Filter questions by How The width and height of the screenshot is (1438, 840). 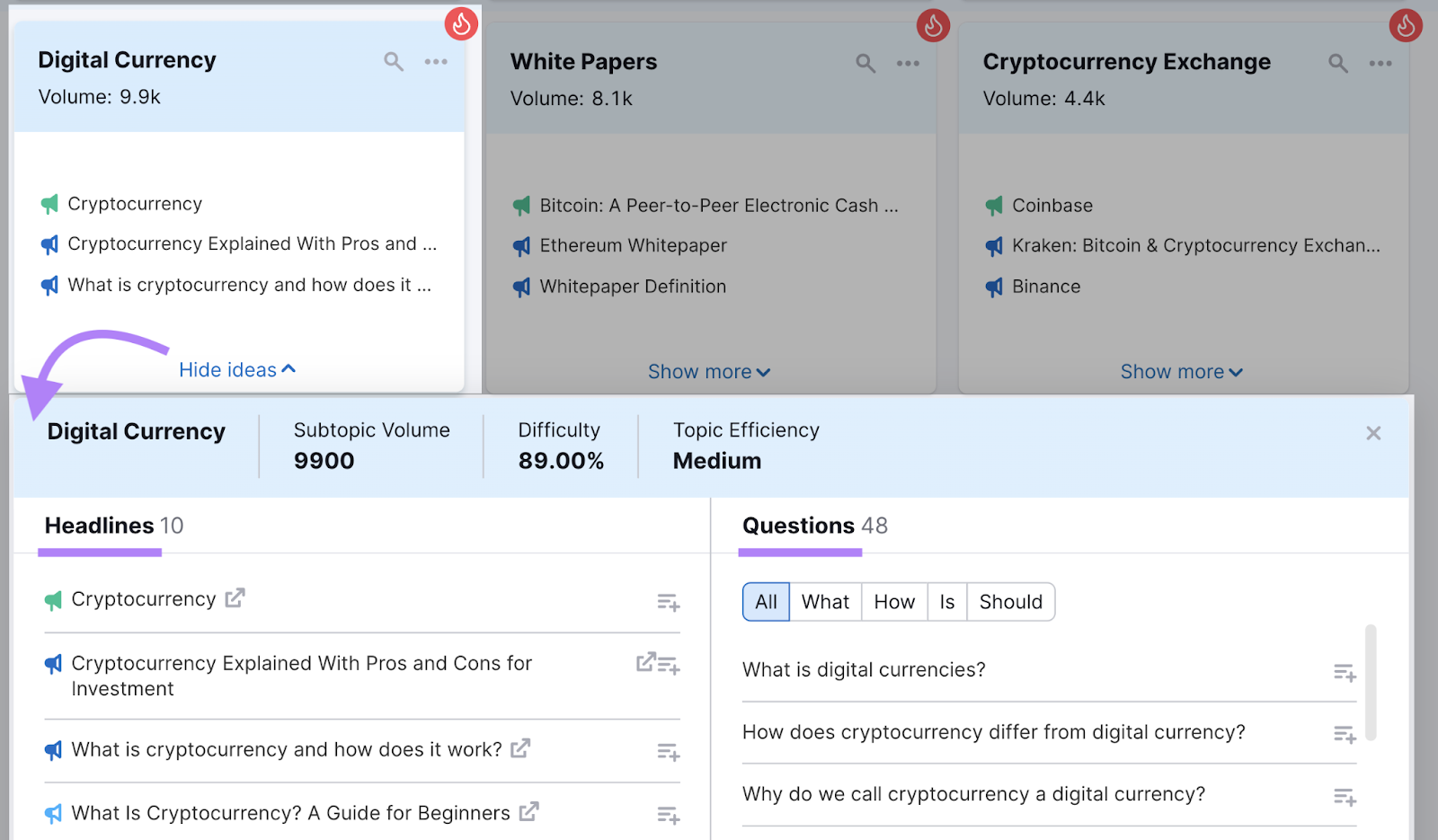pos(894,602)
